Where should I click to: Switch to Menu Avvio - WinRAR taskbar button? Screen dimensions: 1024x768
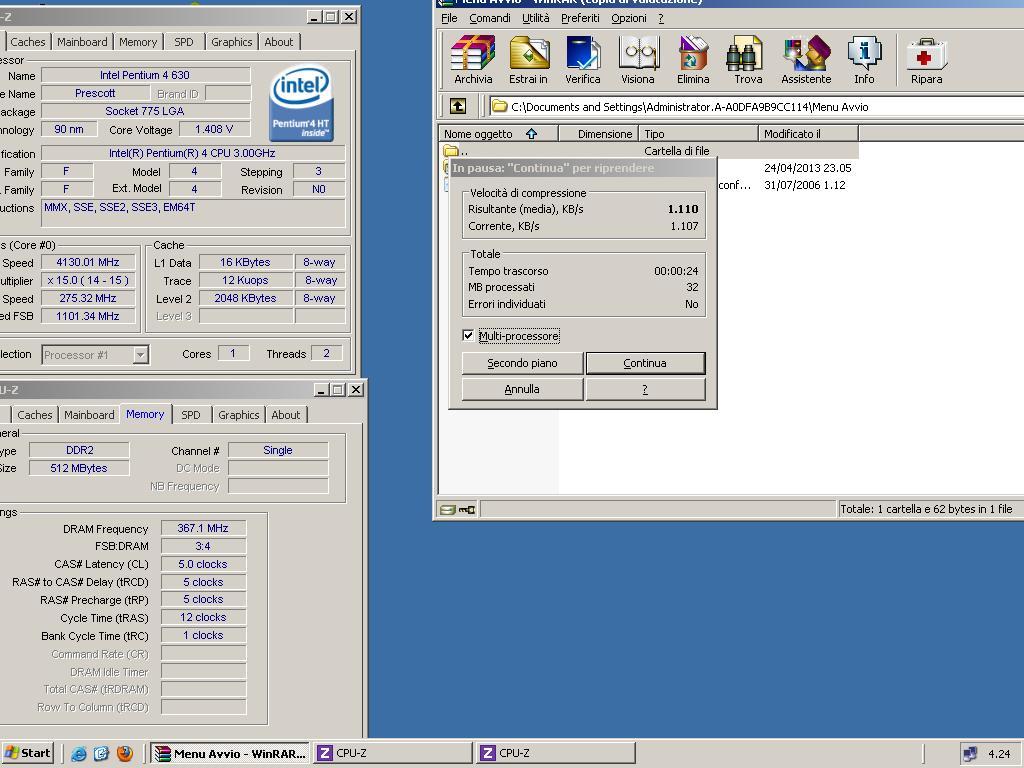[230, 753]
